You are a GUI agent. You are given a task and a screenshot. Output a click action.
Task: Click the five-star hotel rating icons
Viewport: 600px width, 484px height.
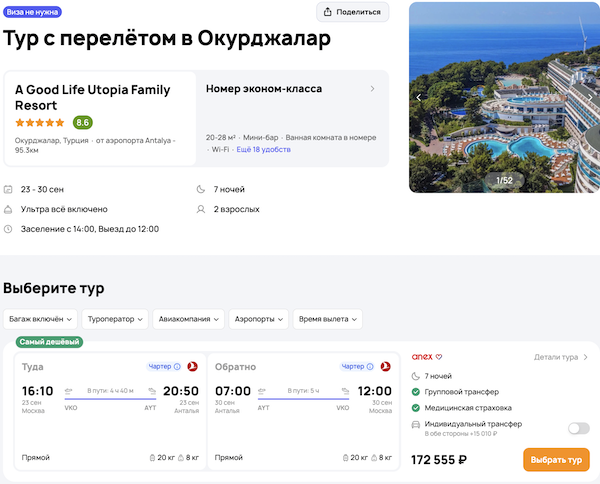[40, 123]
